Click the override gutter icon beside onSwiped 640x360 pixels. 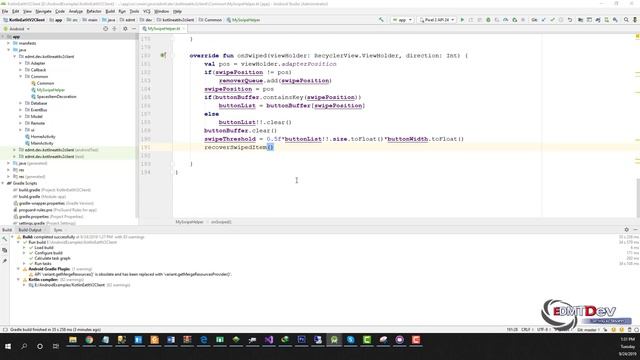tap(163, 55)
